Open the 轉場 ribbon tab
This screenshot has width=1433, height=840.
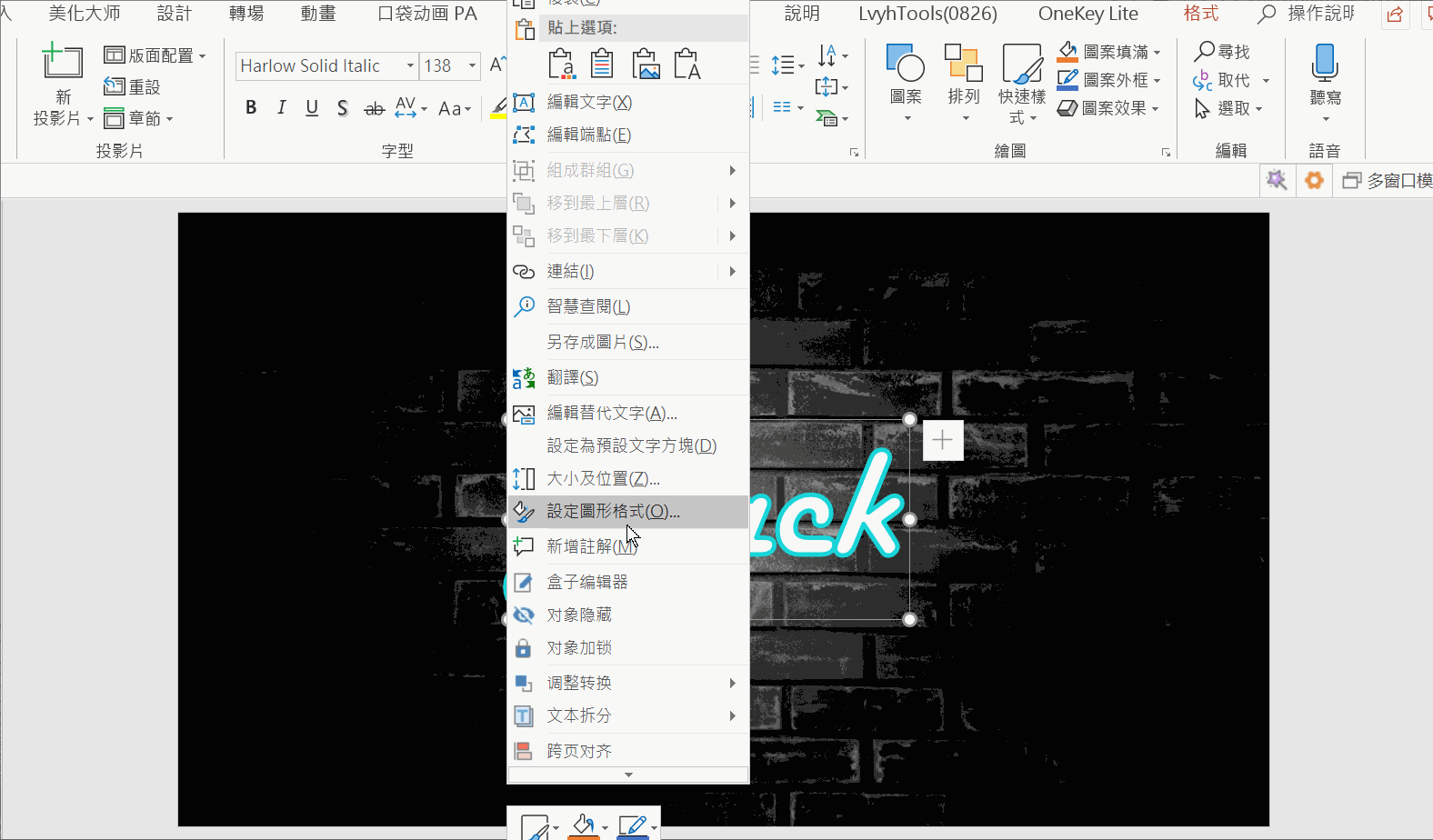[246, 14]
